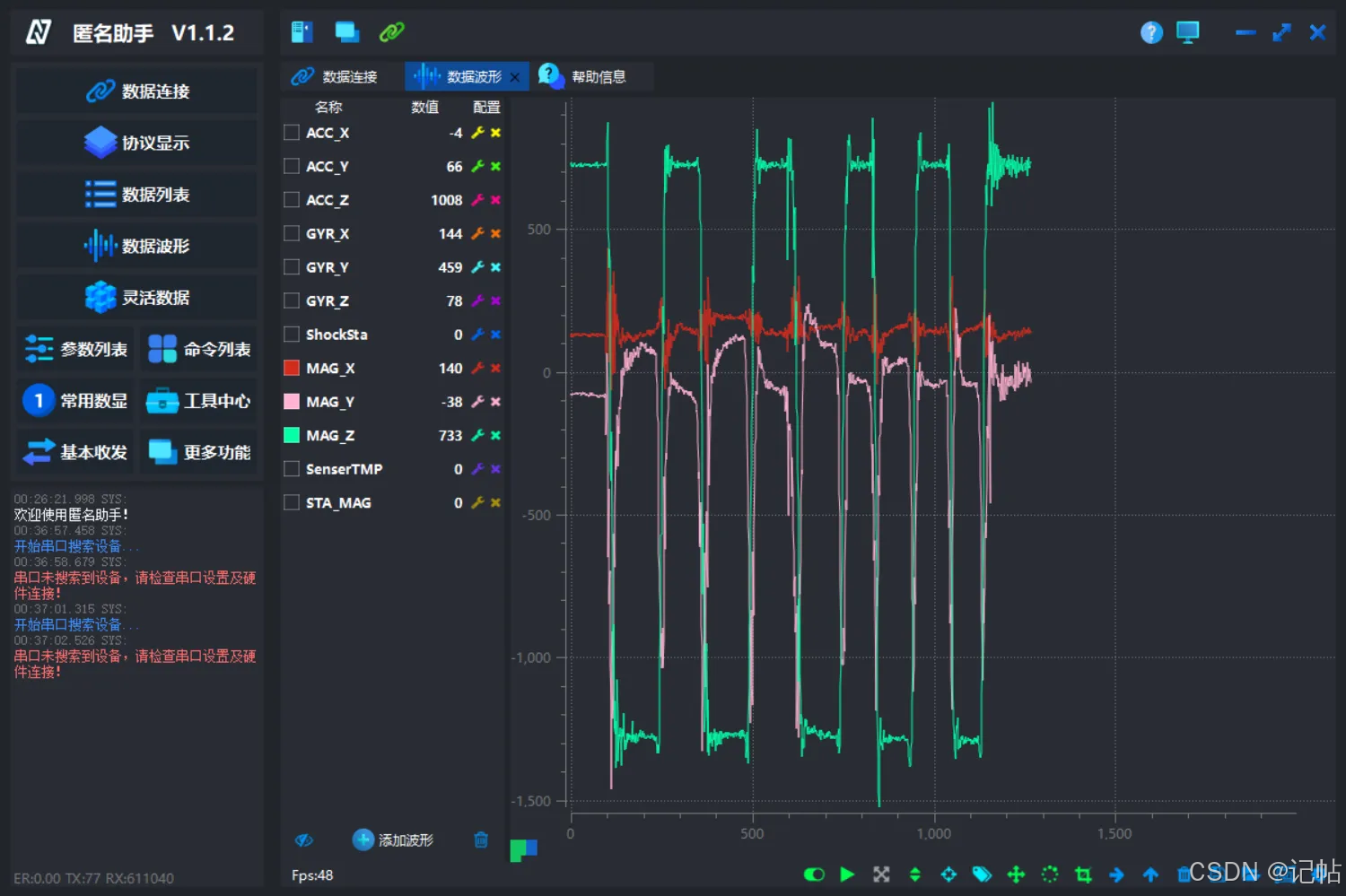
Task: Switch to the 数据连接 tab
Action: pos(335,76)
